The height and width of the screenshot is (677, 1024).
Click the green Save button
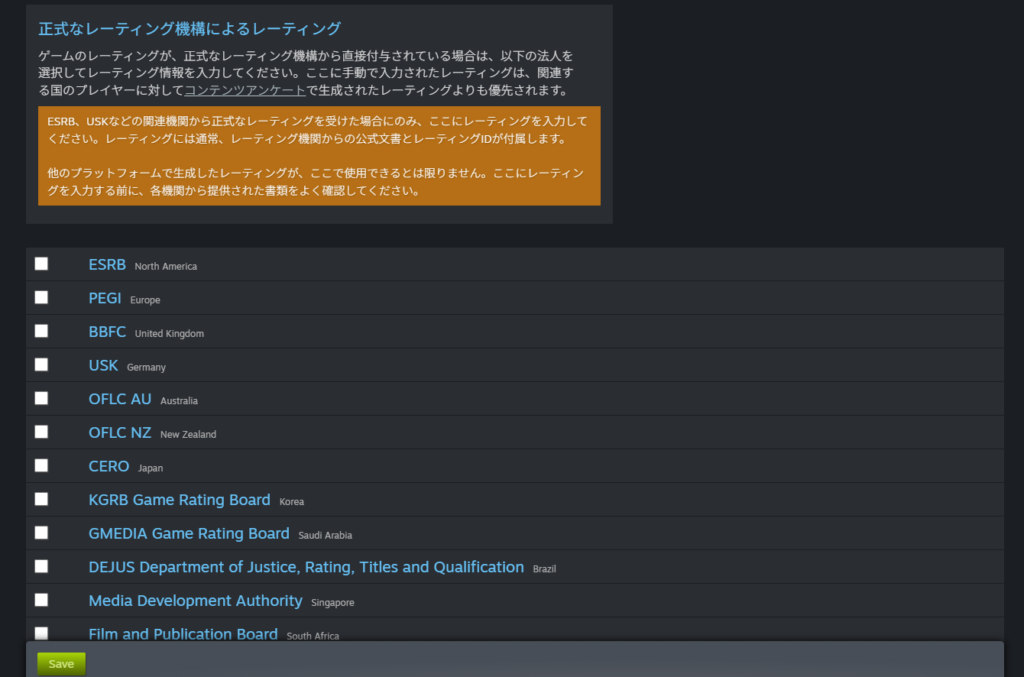point(61,664)
